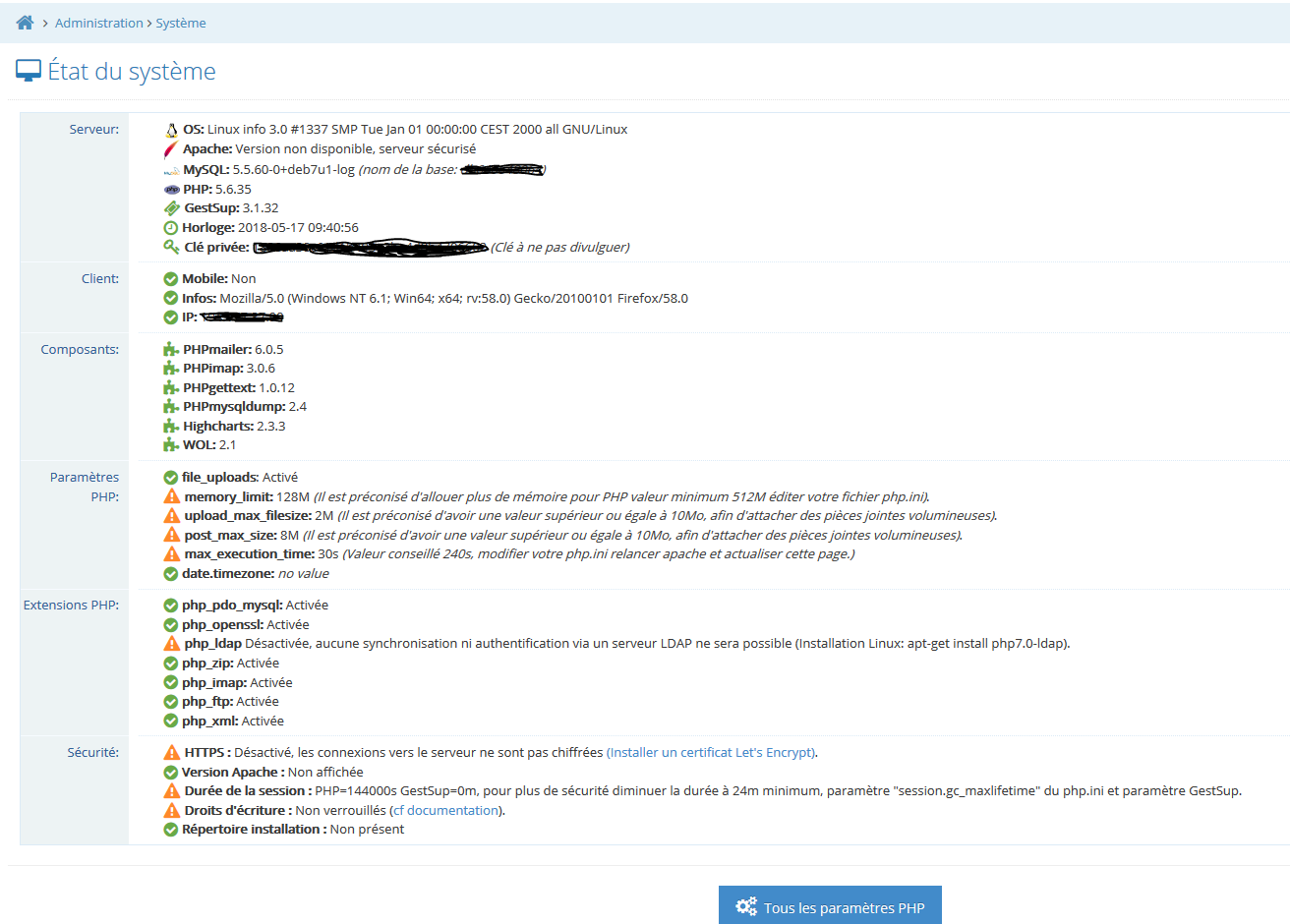Viewport: 1290px width, 924px height.
Task: Click the green check icon beside Infos
Action: tap(170, 298)
